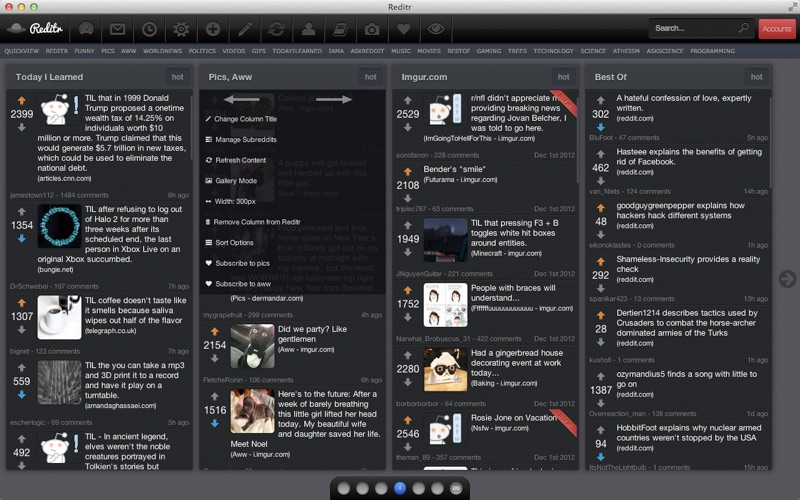Select the first page dot
Viewport: 800px width, 500px height.
click(x=344, y=488)
